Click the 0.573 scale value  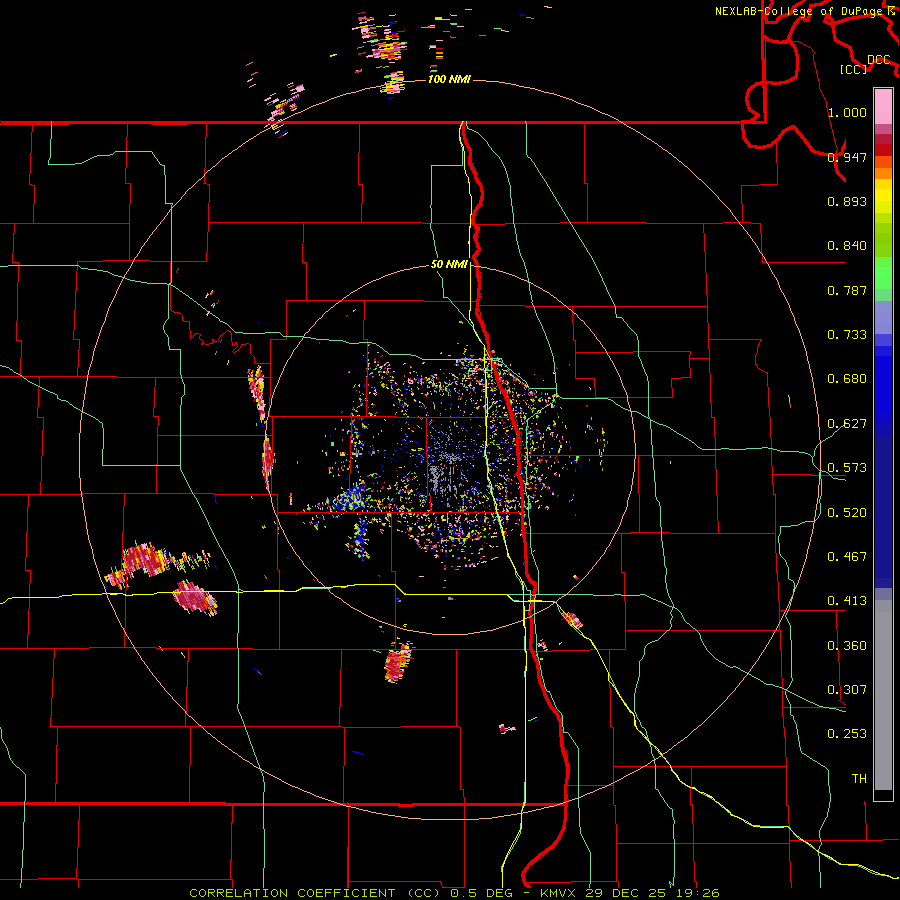click(x=847, y=468)
